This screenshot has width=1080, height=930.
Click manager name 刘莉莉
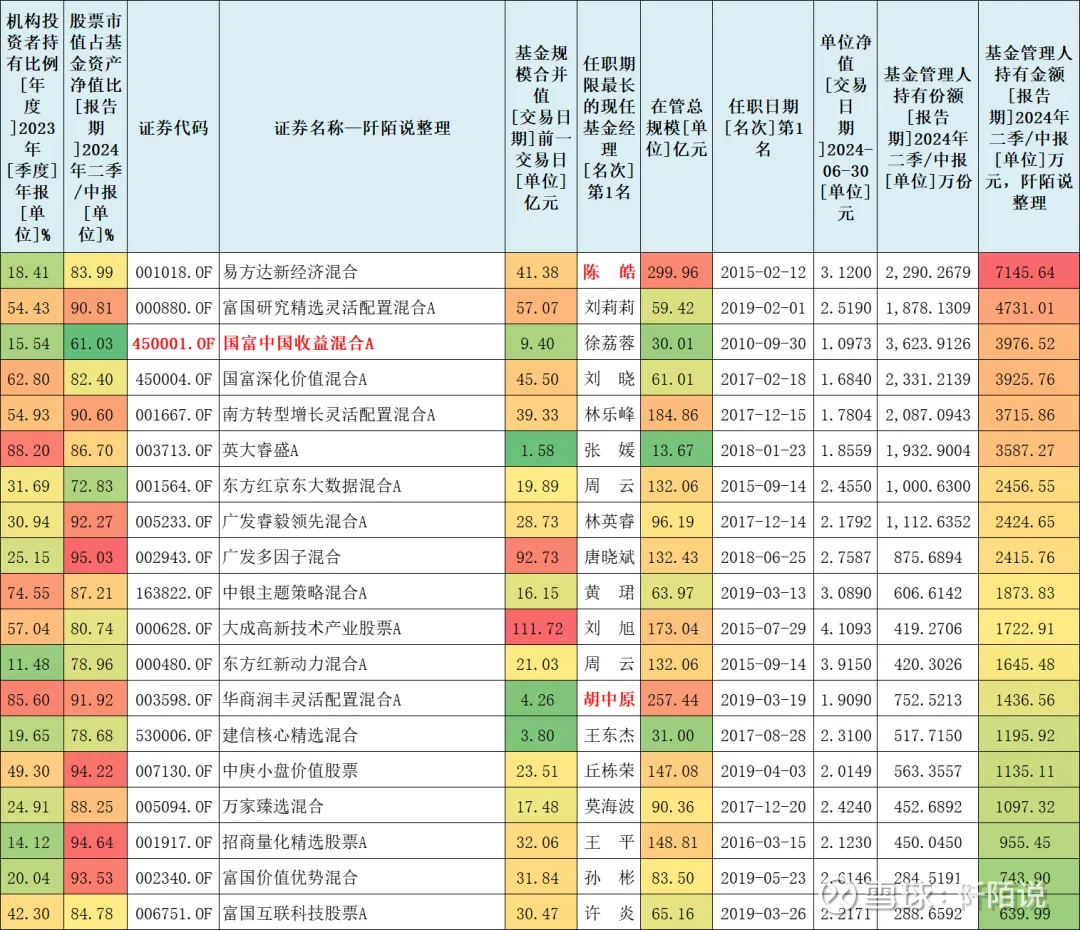[x=609, y=308]
